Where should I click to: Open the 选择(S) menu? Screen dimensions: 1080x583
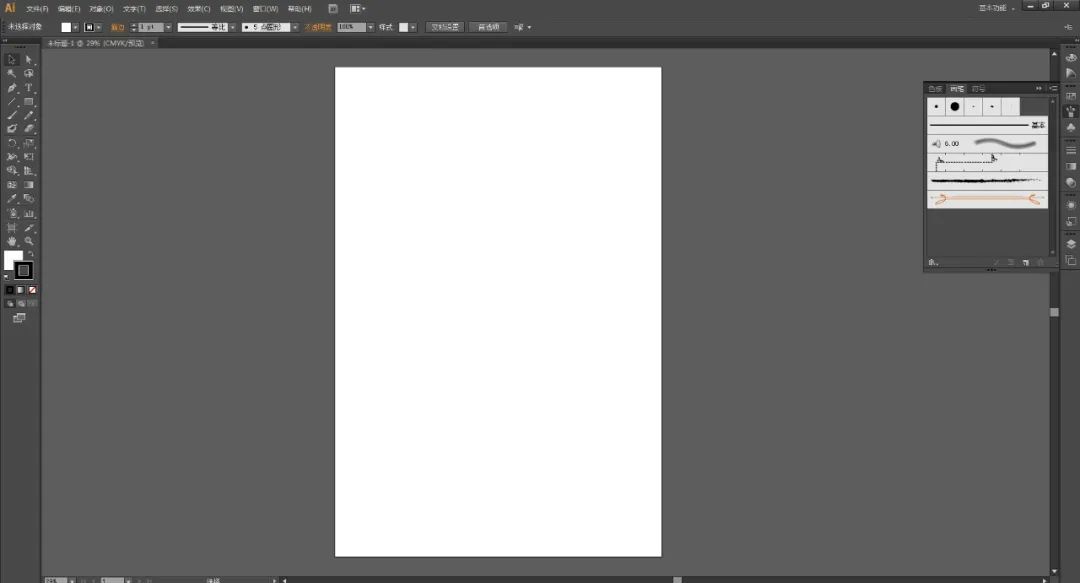coord(167,9)
